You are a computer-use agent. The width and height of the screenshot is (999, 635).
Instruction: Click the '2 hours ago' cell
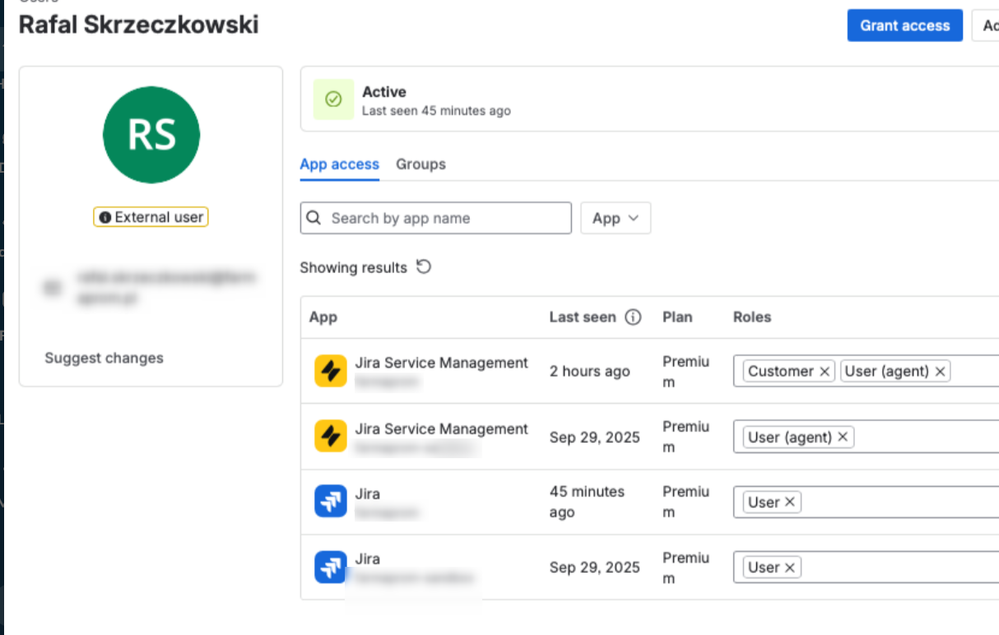pos(589,371)
